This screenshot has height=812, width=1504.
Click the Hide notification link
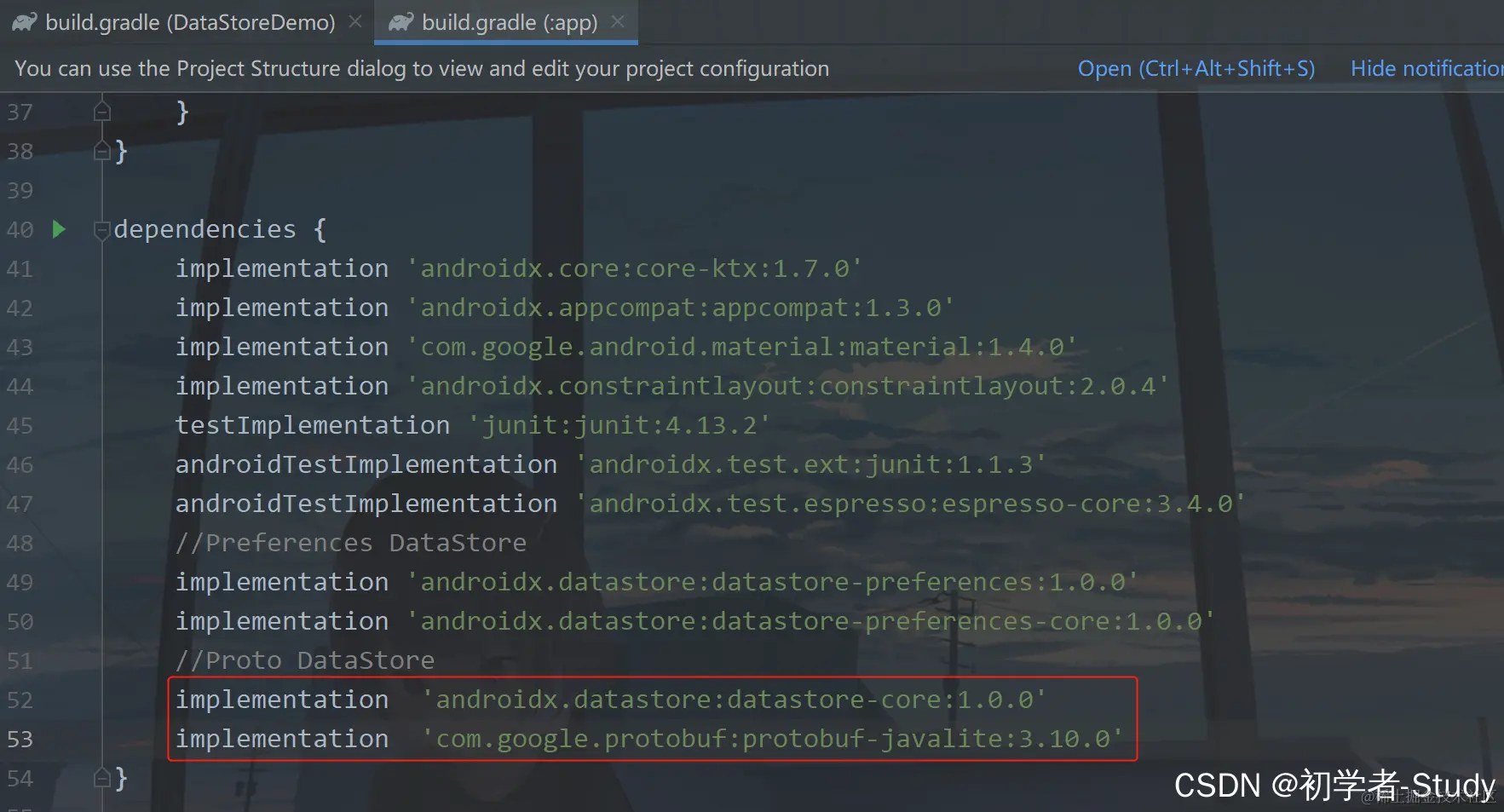pyautogui.click(x=1427, y=68)
